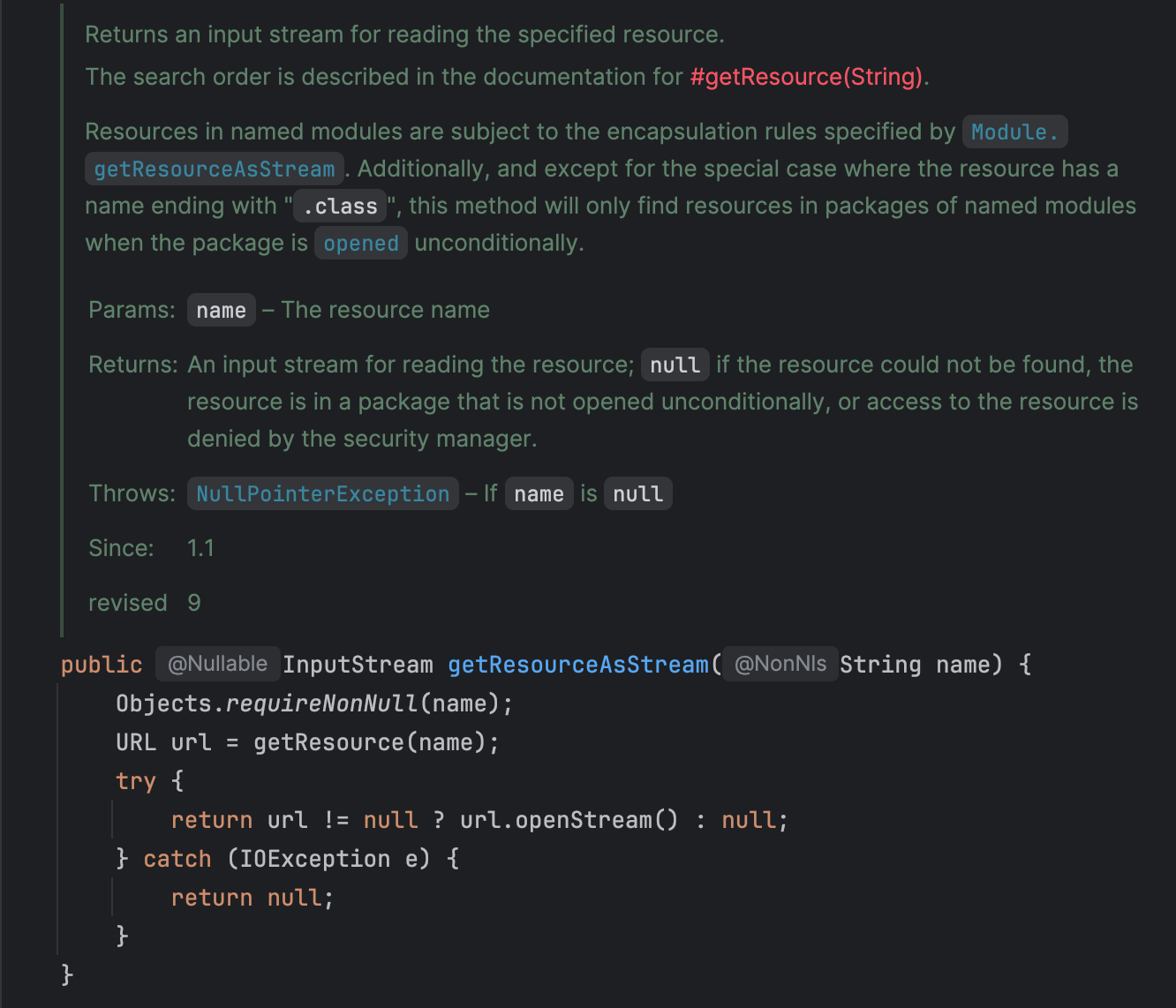Click the 'Throws:' label

[x=132, y=493]
